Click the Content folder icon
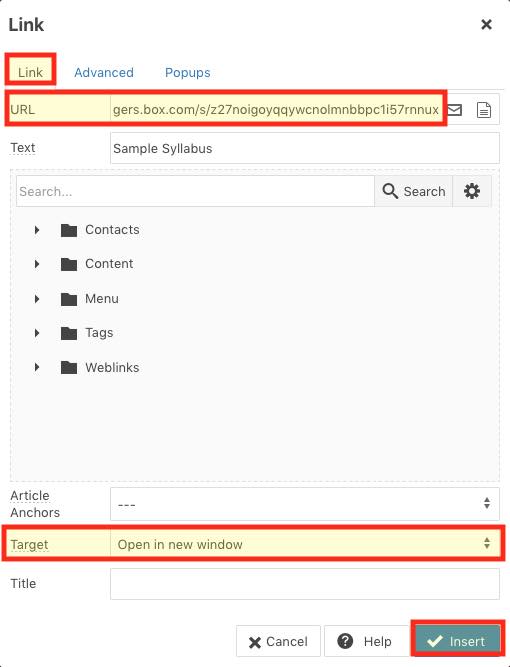 68,264
